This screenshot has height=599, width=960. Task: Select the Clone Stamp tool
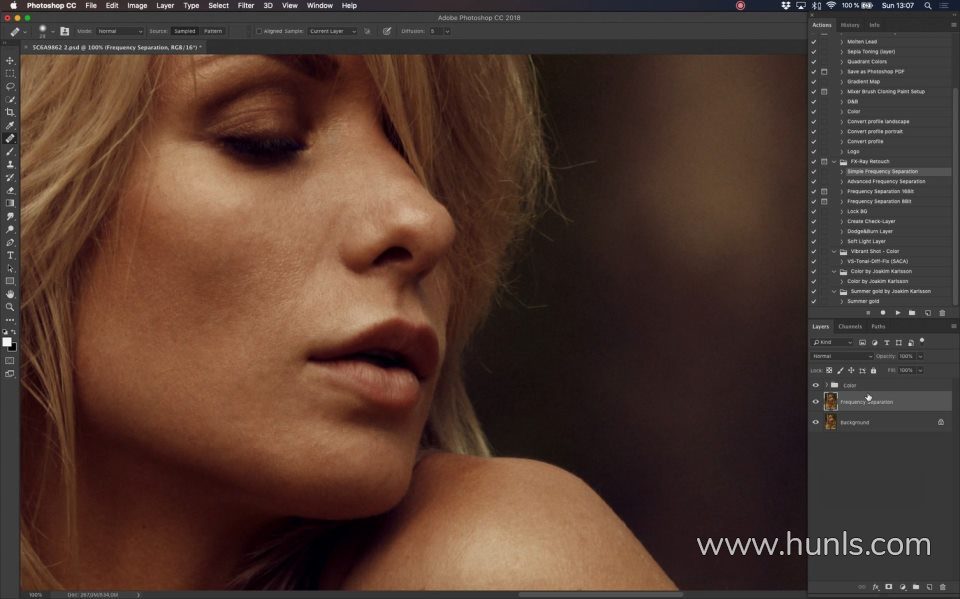[10, 164]
